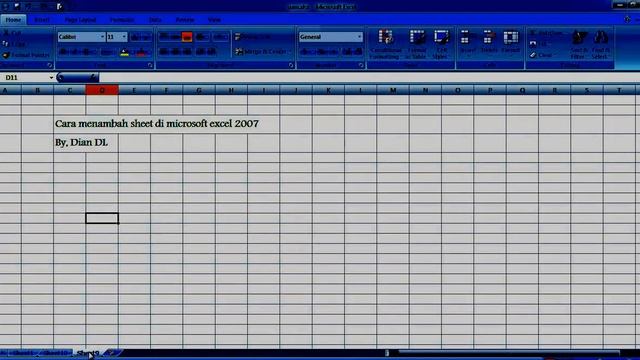Open the Office button menu
This screenshot has height=360, width=640.
pos(5,6)
